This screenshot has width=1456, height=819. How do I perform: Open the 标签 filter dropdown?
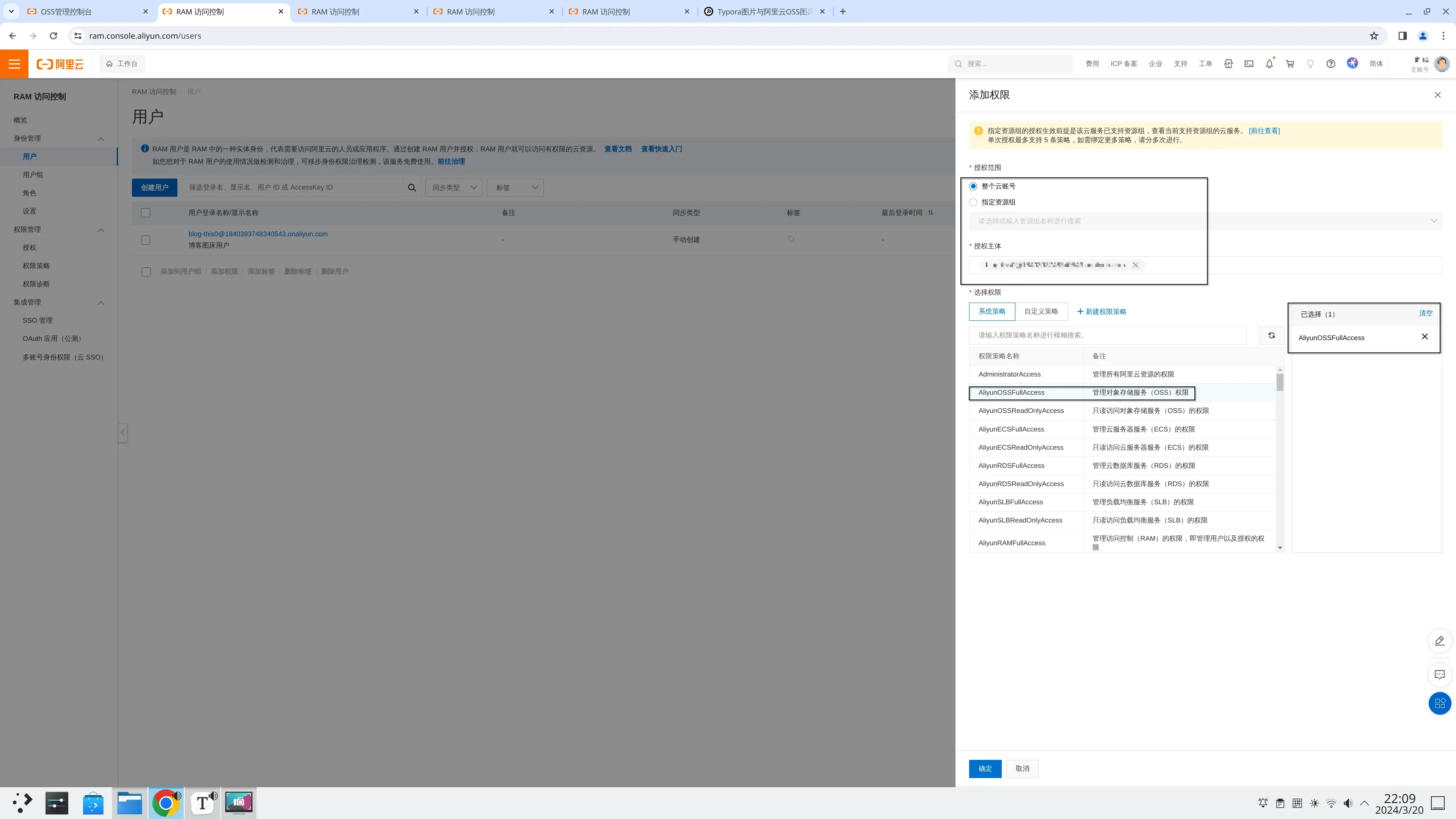pyautogui.click(x=515, y=188)
